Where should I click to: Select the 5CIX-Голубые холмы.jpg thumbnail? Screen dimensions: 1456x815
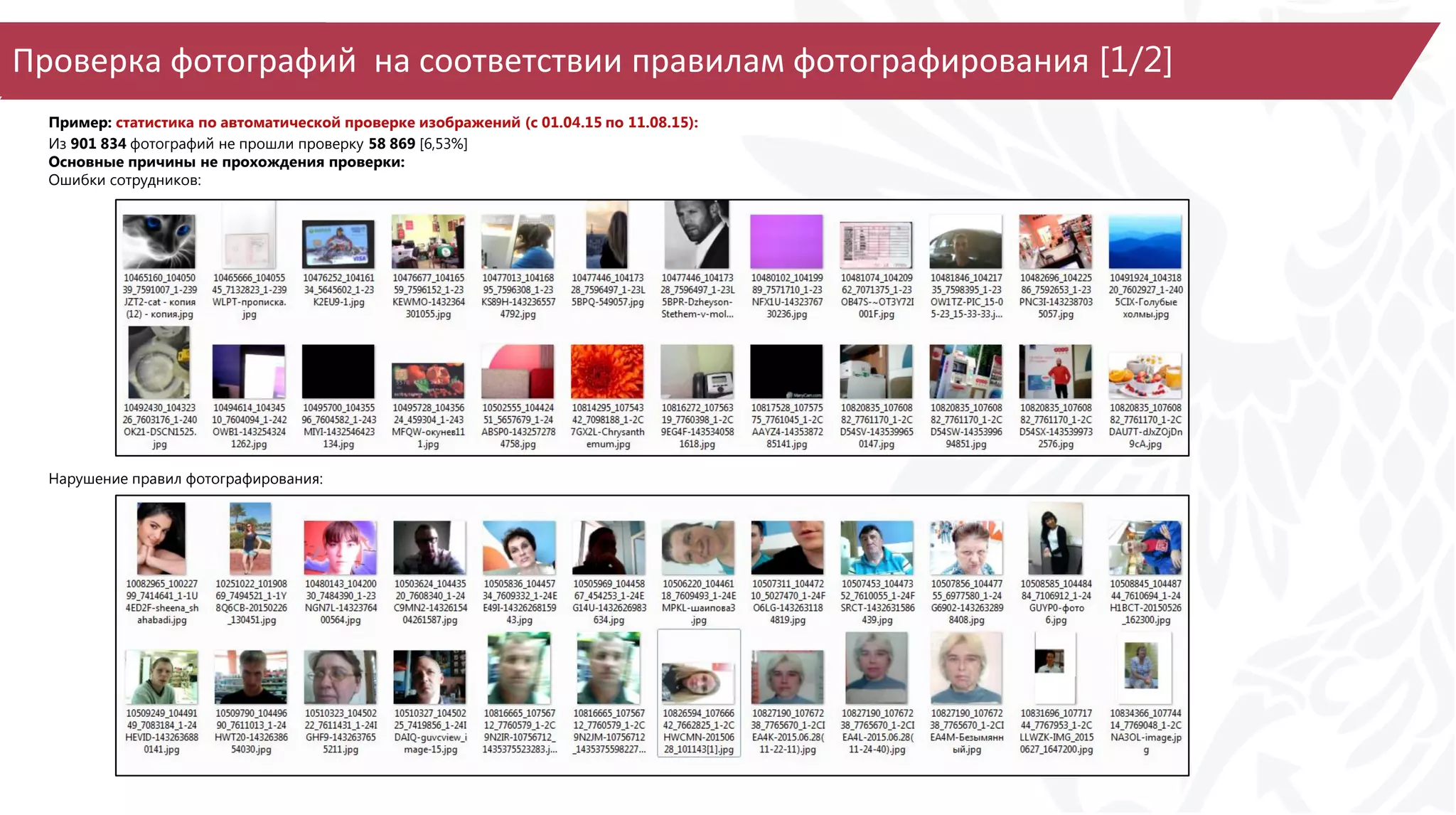[1145, 242]
